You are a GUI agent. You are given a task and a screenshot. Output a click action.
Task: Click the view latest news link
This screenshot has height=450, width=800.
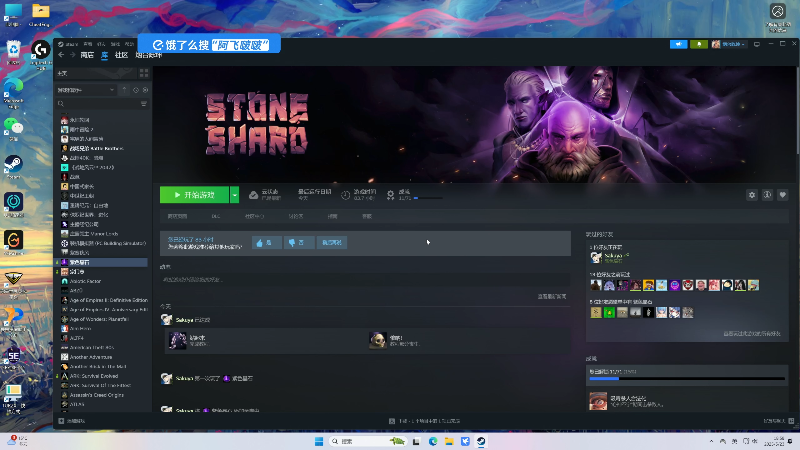tap(552, 296)
